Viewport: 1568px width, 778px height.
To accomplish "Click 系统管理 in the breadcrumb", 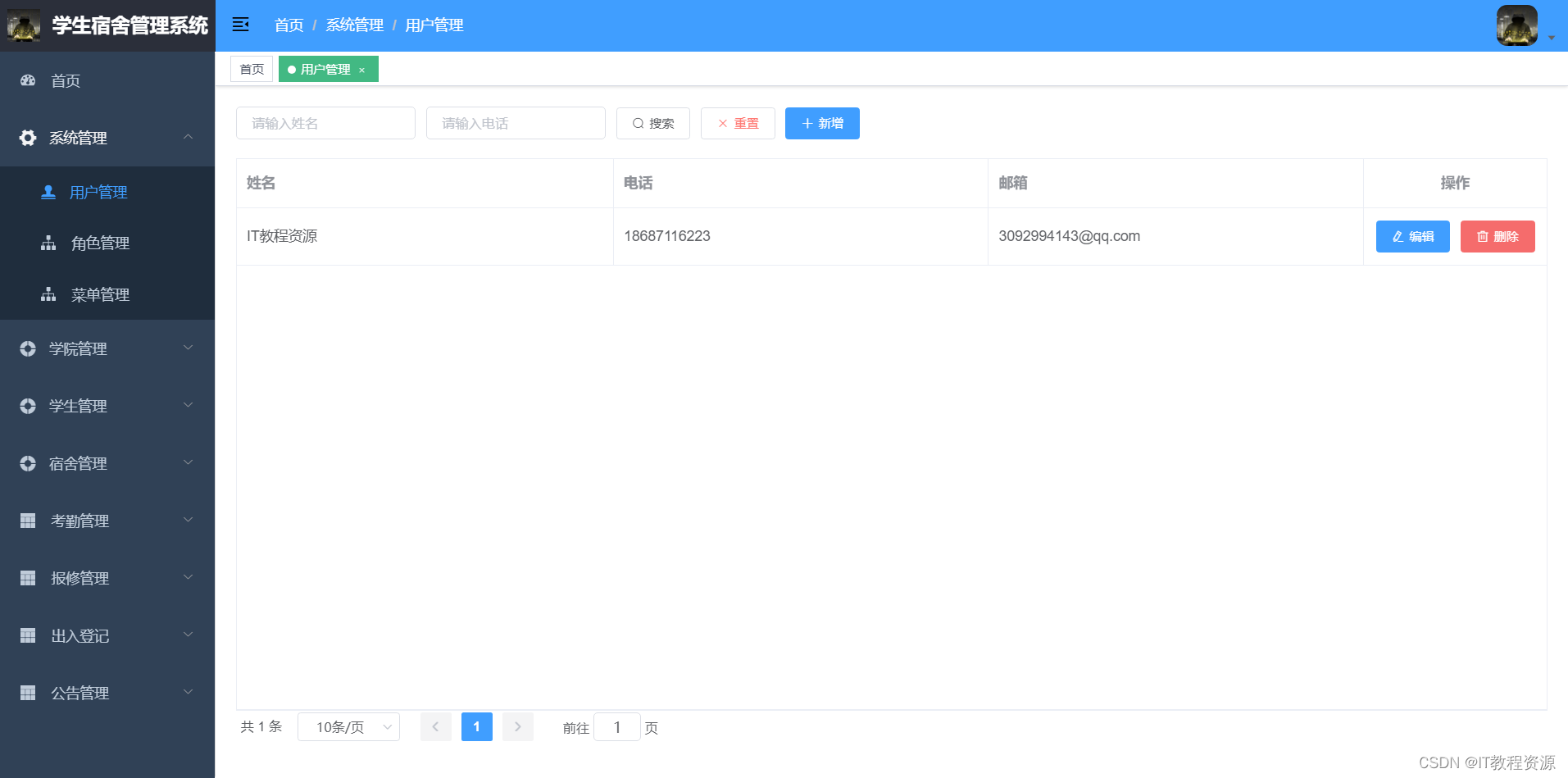I will coord(354,25).
